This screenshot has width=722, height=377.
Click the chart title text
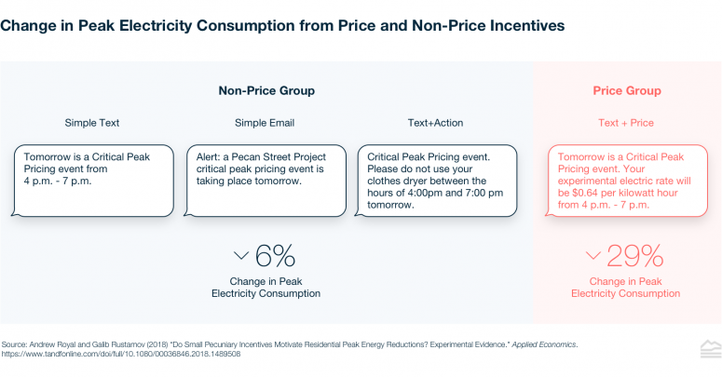pos(282,25)
